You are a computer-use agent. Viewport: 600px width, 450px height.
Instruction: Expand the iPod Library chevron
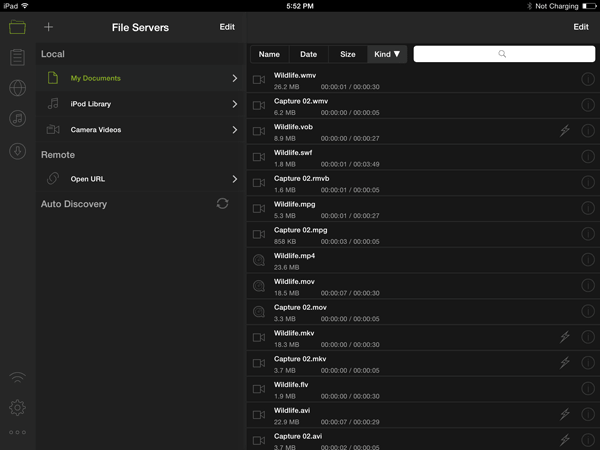click(x=235, y=104)
